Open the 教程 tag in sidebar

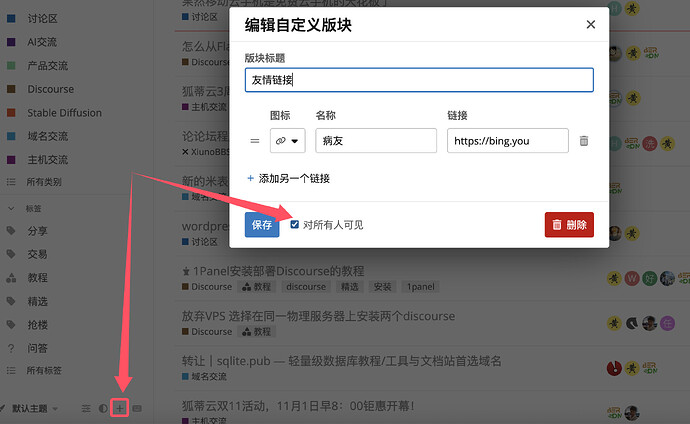pyautogui.click(x=37, y=277)
